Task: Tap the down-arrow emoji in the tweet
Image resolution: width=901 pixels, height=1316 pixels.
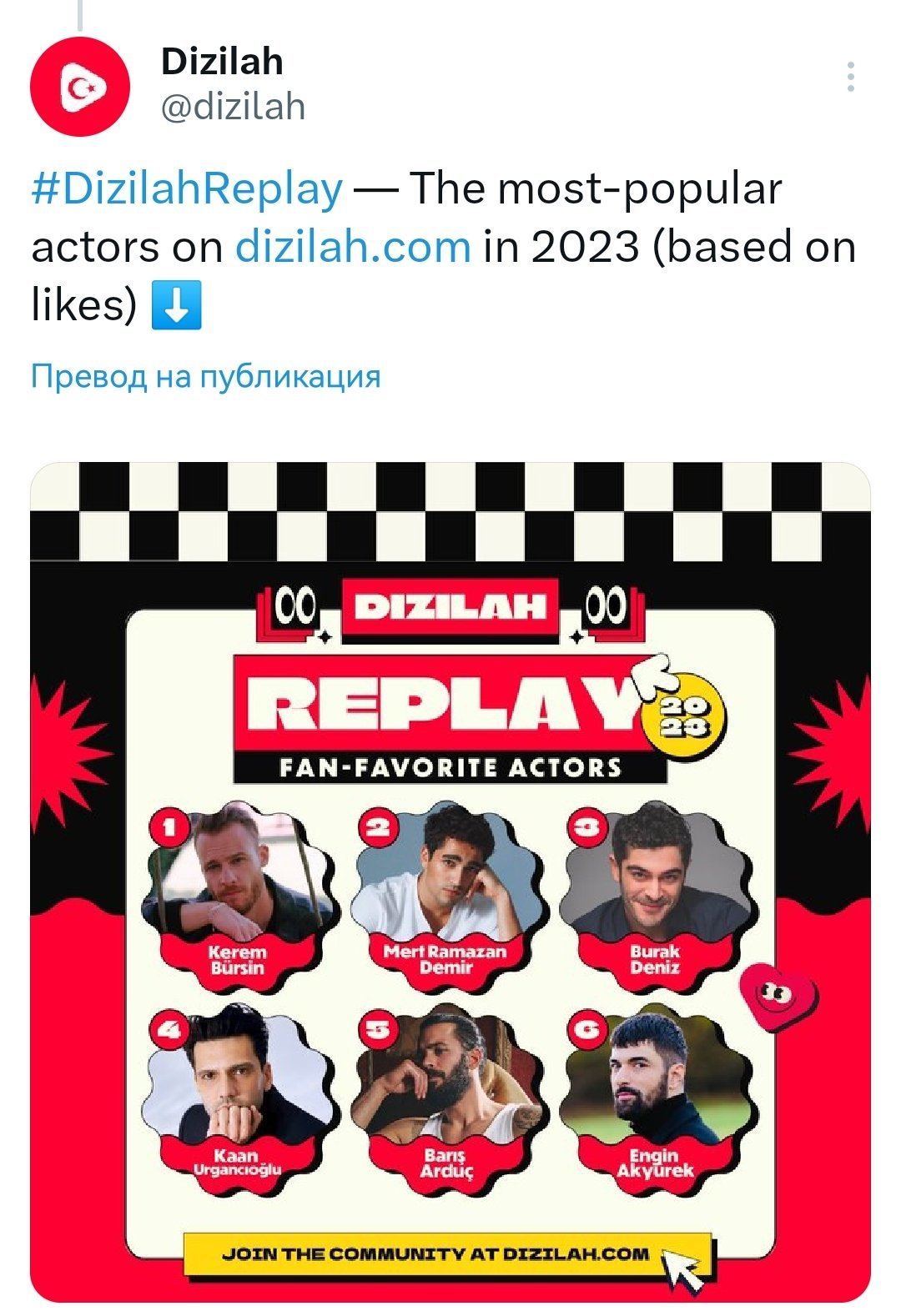Action: (177, 305)
